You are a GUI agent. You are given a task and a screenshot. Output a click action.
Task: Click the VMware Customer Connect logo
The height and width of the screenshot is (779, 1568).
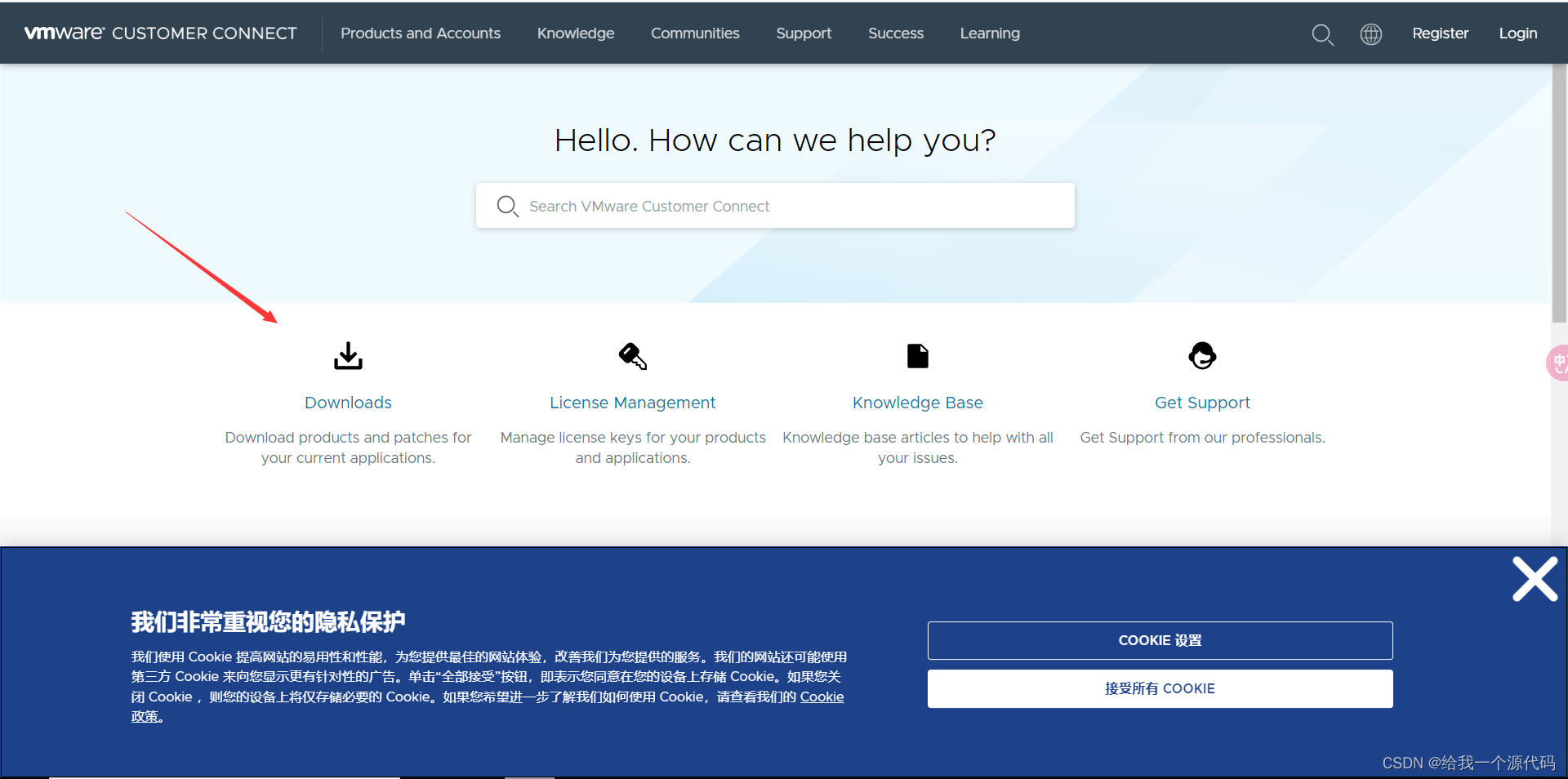tap(161, 33)
